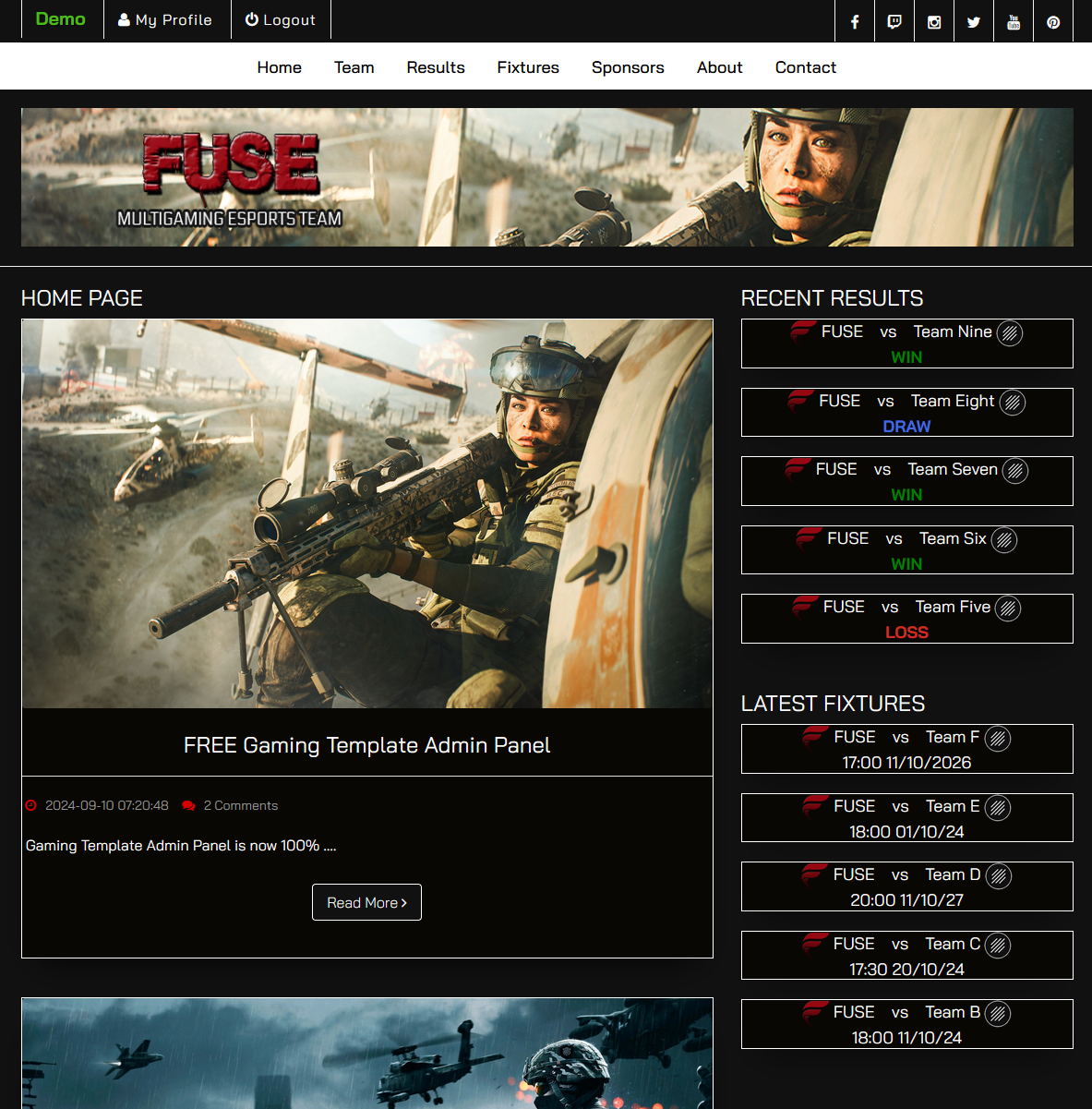Open the Sponsors menu item

628,67
